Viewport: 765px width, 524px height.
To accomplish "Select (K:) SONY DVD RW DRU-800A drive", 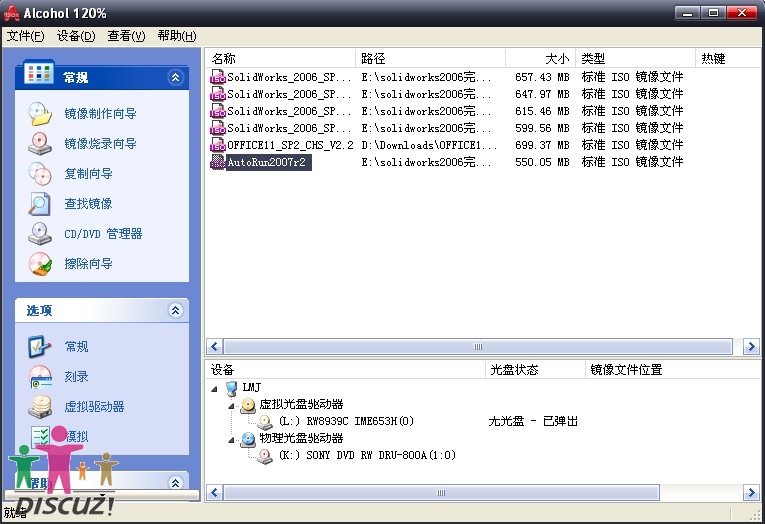I will (x=367, y=455).
